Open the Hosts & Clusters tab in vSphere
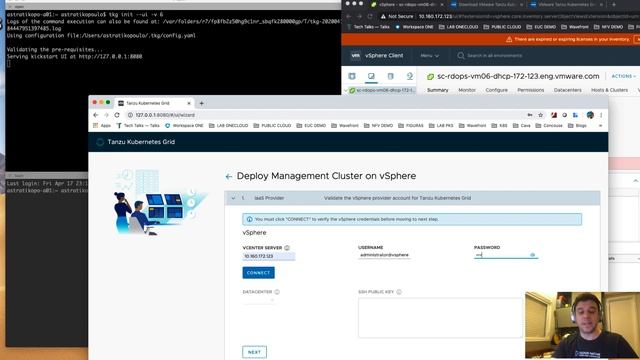The width and height of the screenshot is (640, 360). click(x=609, y=90)
